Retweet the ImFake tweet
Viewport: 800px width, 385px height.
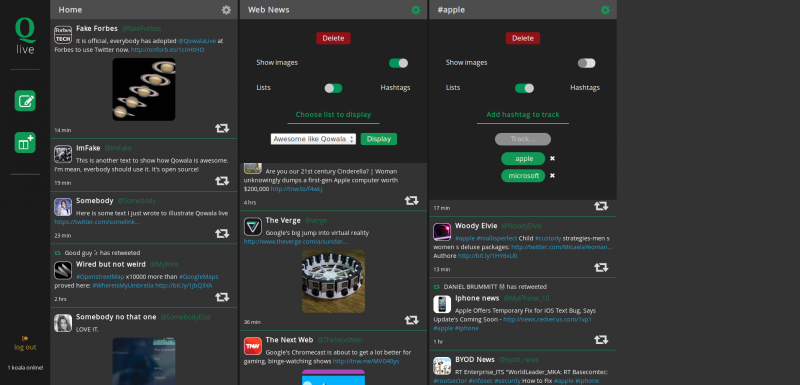tap(222, 181)
